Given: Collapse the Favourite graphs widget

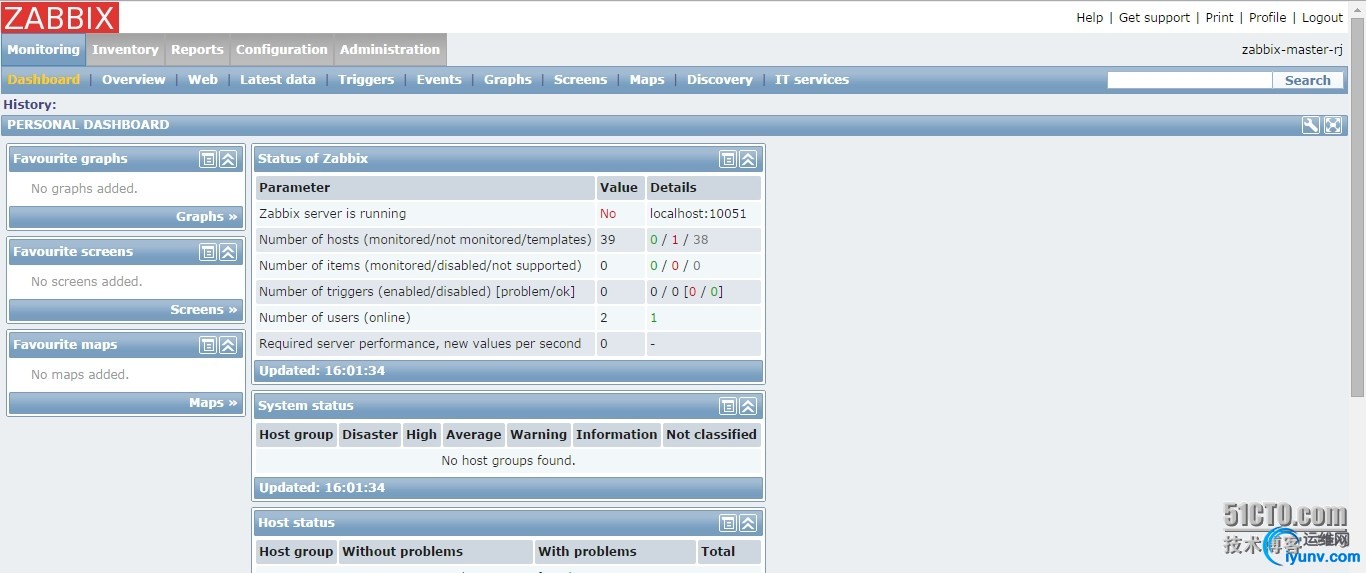Looking at the screenshot, I should [x=228, y=159].
